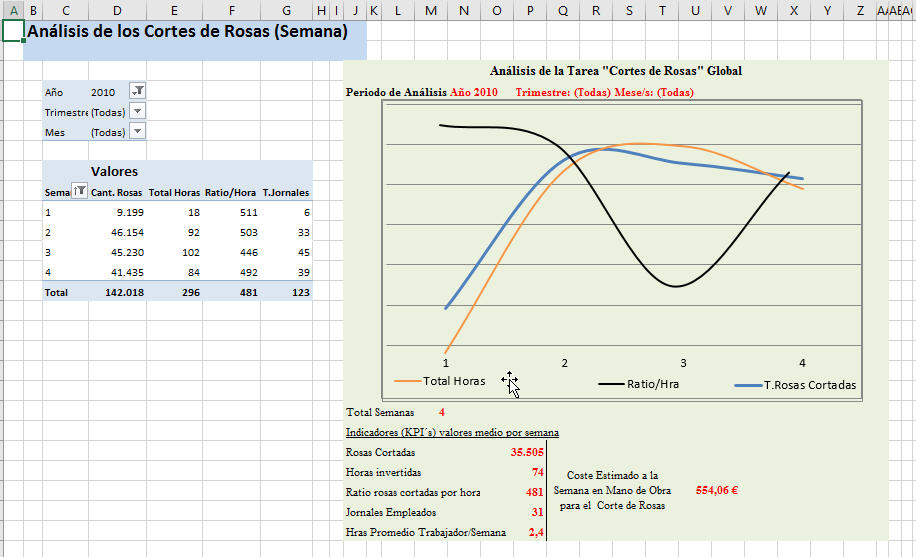Image resolution: width=916 pixels, height=557 pixels.
Task: Select the chart title Análisis de la Tarea
Action: 616,71
